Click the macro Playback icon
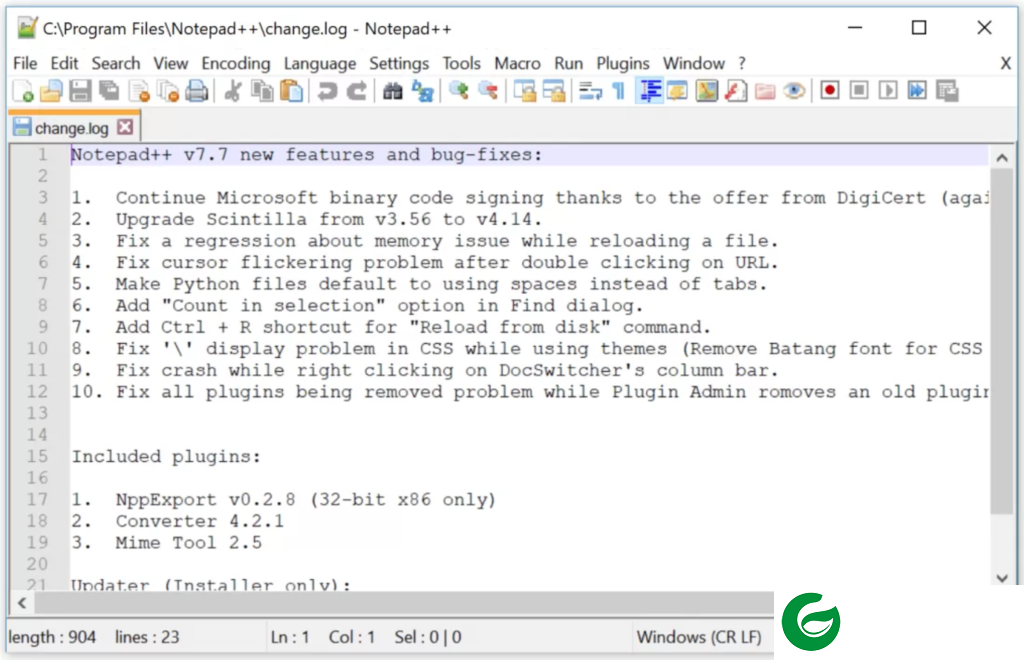Viewport: 1024px width, 660px height. tap(888, 90)
